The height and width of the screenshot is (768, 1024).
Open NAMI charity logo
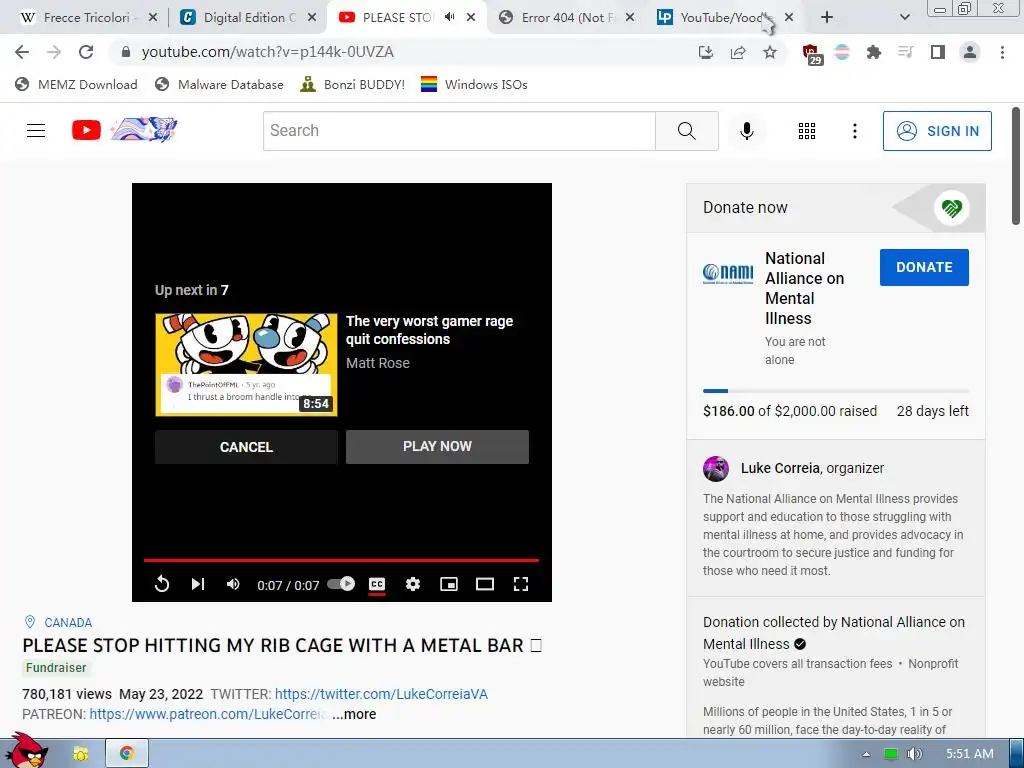[x=728, y=273]
